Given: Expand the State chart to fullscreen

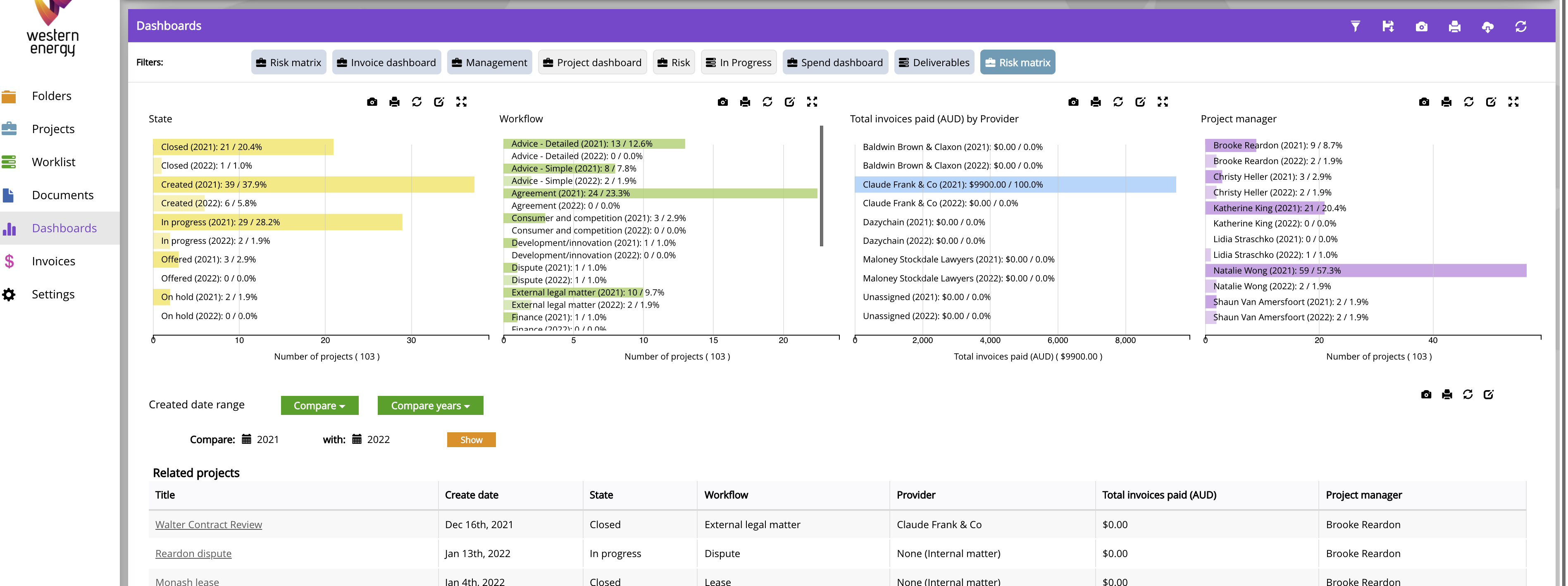Looking at the screenshot, I should point(461,102).
